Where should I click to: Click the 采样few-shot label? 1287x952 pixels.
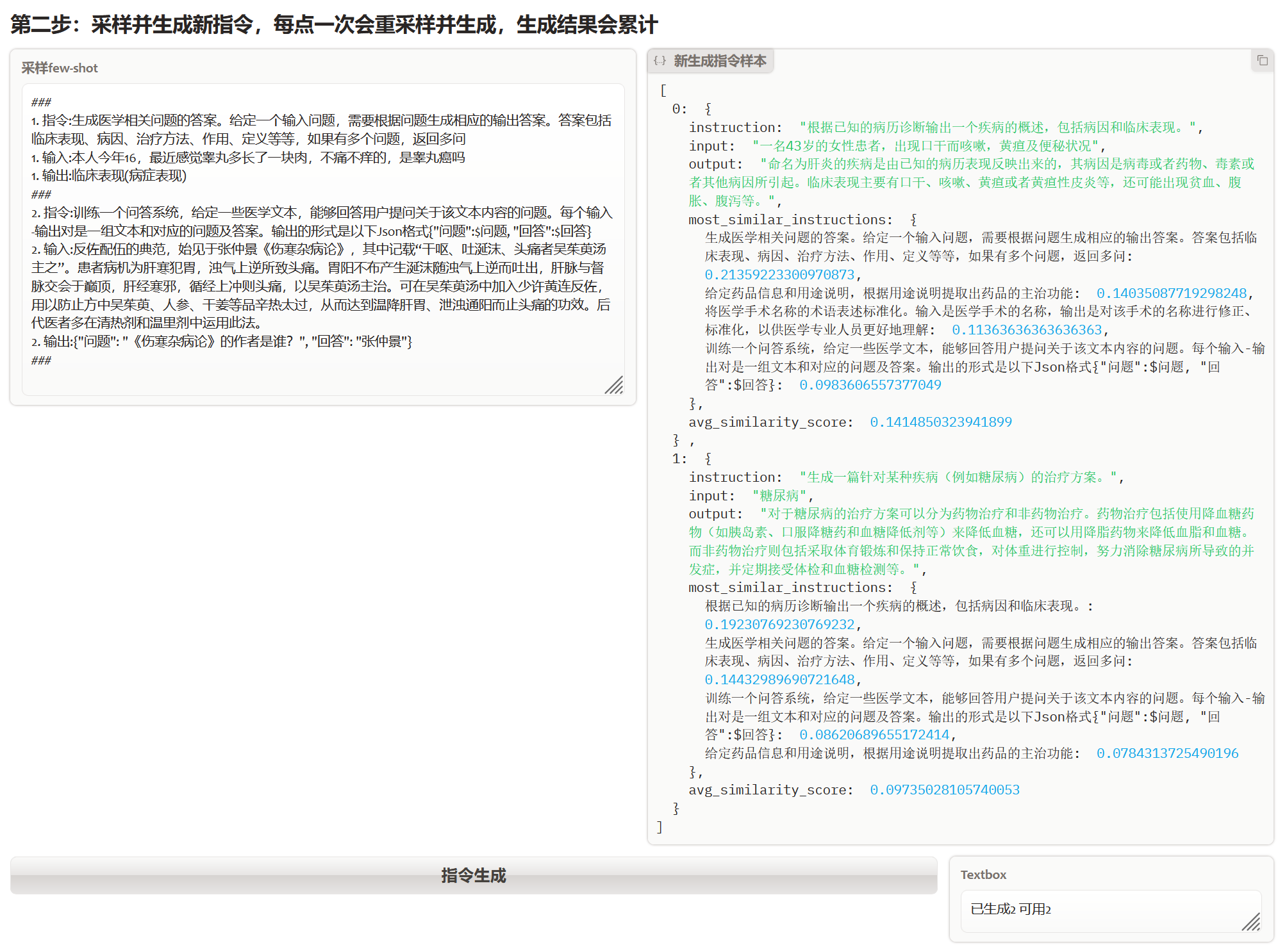click(x=60, y=68)
